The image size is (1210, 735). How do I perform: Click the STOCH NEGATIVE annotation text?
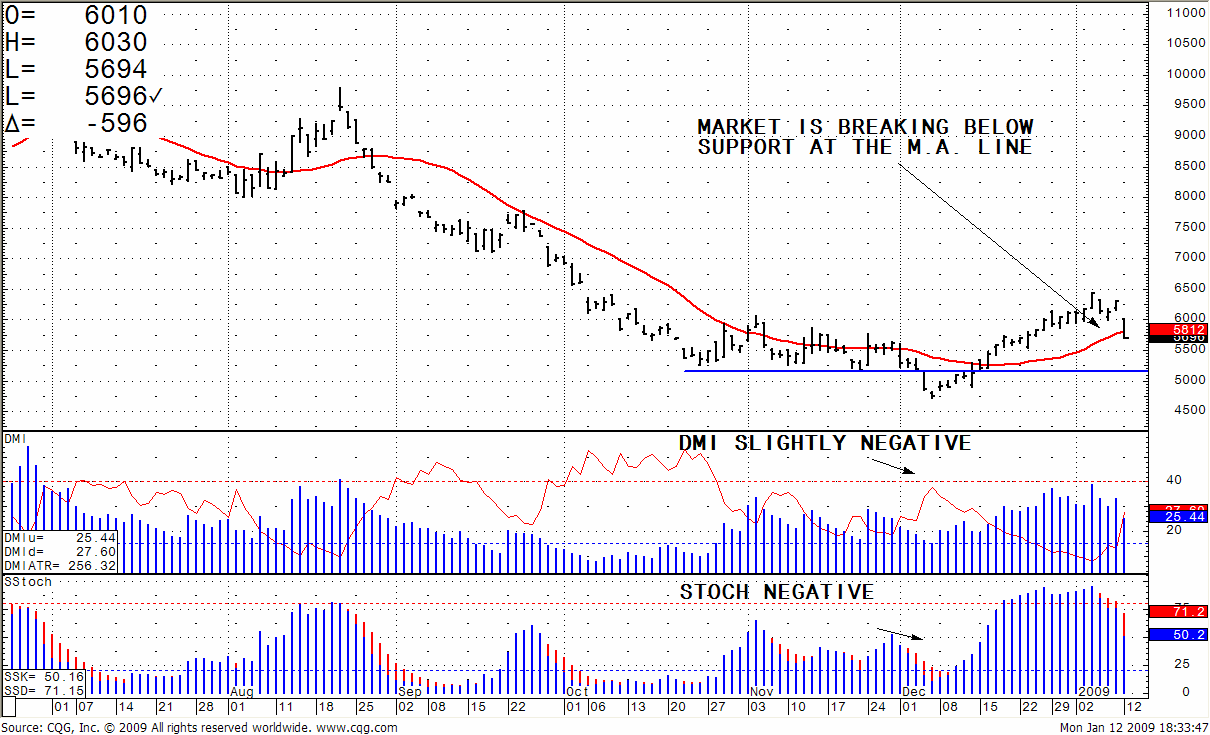pos(777,592)
